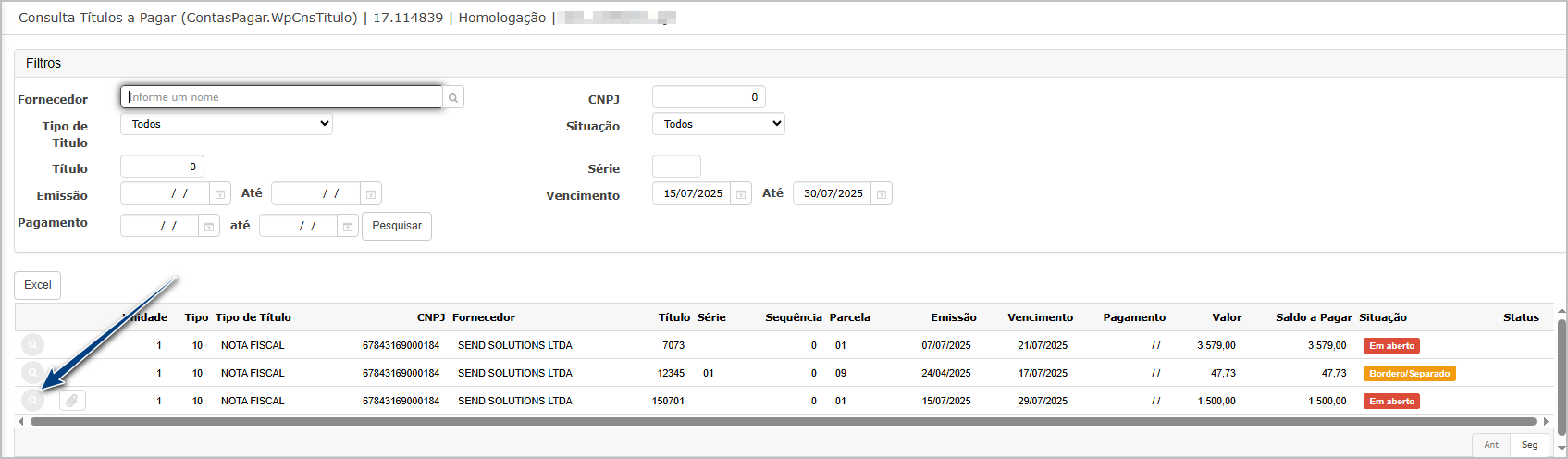Open attachment paperclip on título 150701

point(72,401)
